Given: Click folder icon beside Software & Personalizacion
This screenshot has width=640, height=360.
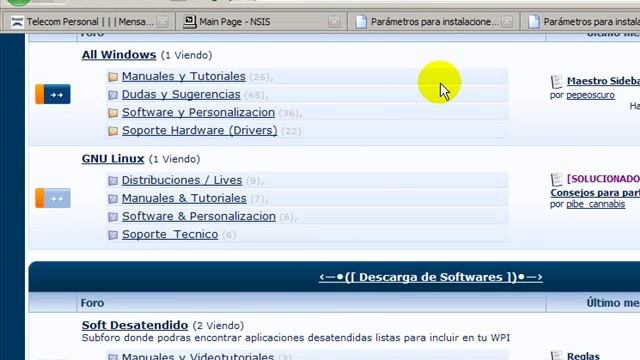Looking at the screenshot, I should click(113, 217).
